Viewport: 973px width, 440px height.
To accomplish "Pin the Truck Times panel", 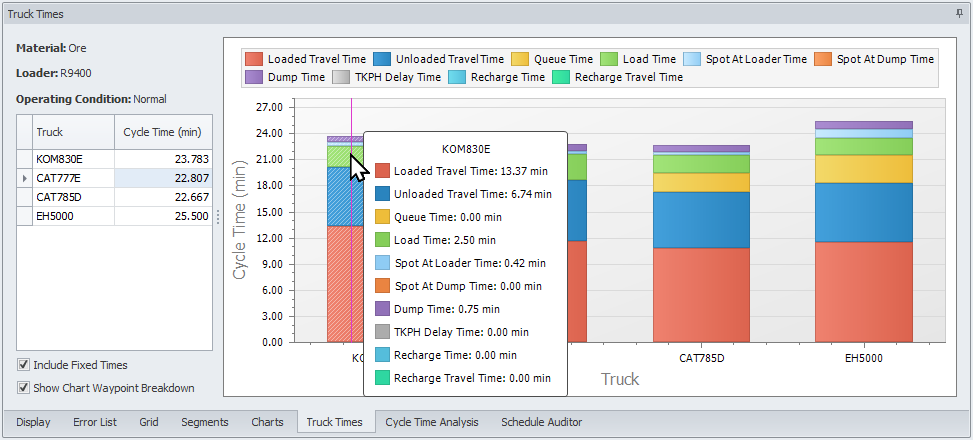I will pos(959,14).
